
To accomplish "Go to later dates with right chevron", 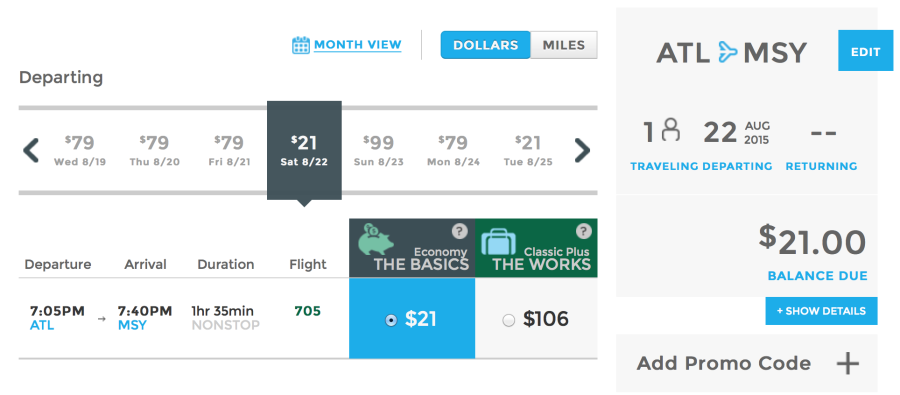I will click(x=582, y=150).
